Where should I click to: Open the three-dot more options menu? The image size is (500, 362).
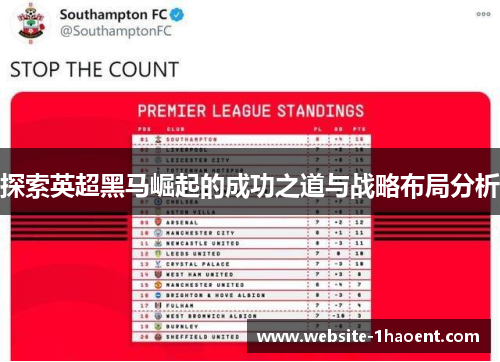click(x=483, y=14)
